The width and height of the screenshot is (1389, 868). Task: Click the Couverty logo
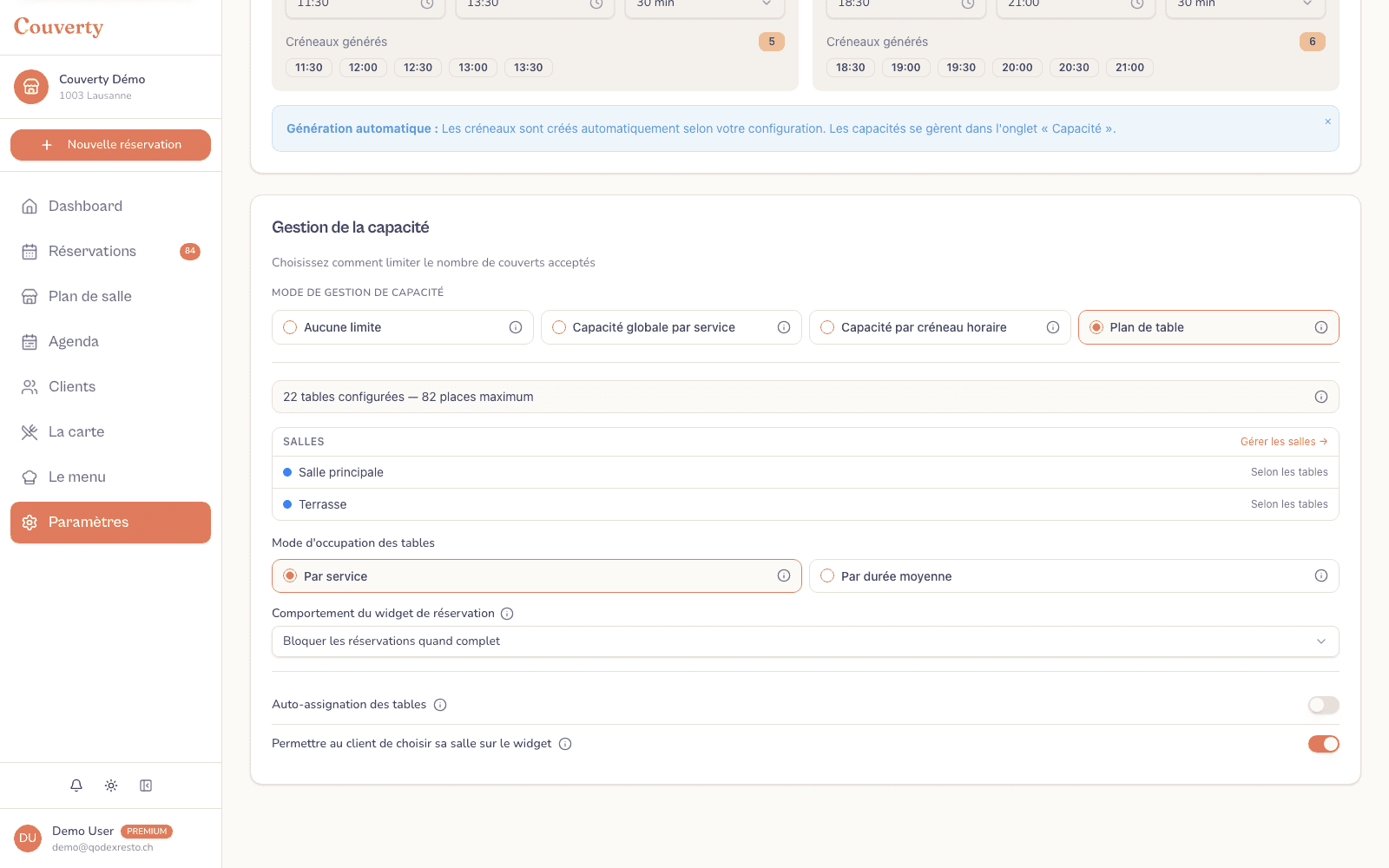click(58, 27)
